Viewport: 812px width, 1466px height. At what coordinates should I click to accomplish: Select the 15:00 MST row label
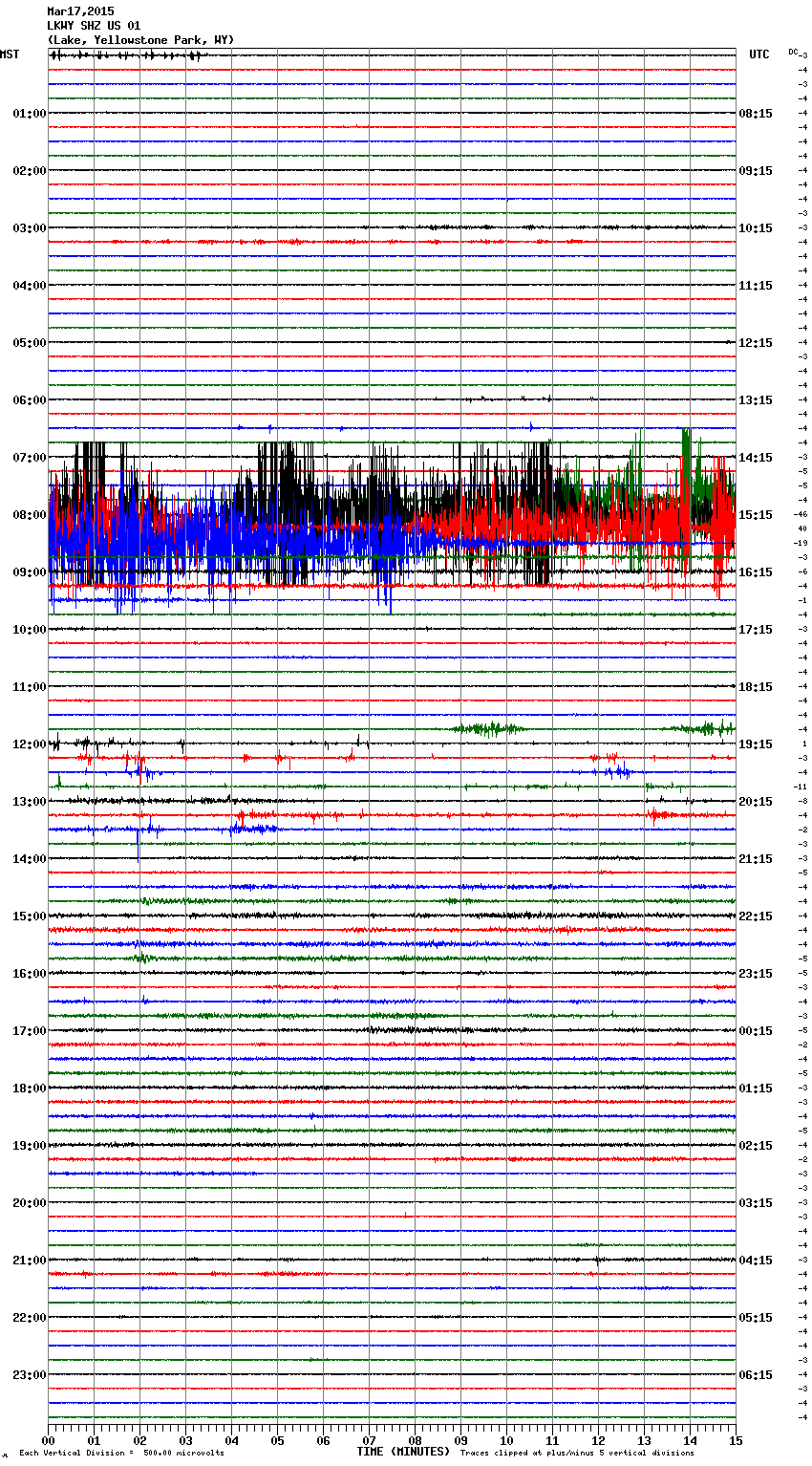coord(29,916)
